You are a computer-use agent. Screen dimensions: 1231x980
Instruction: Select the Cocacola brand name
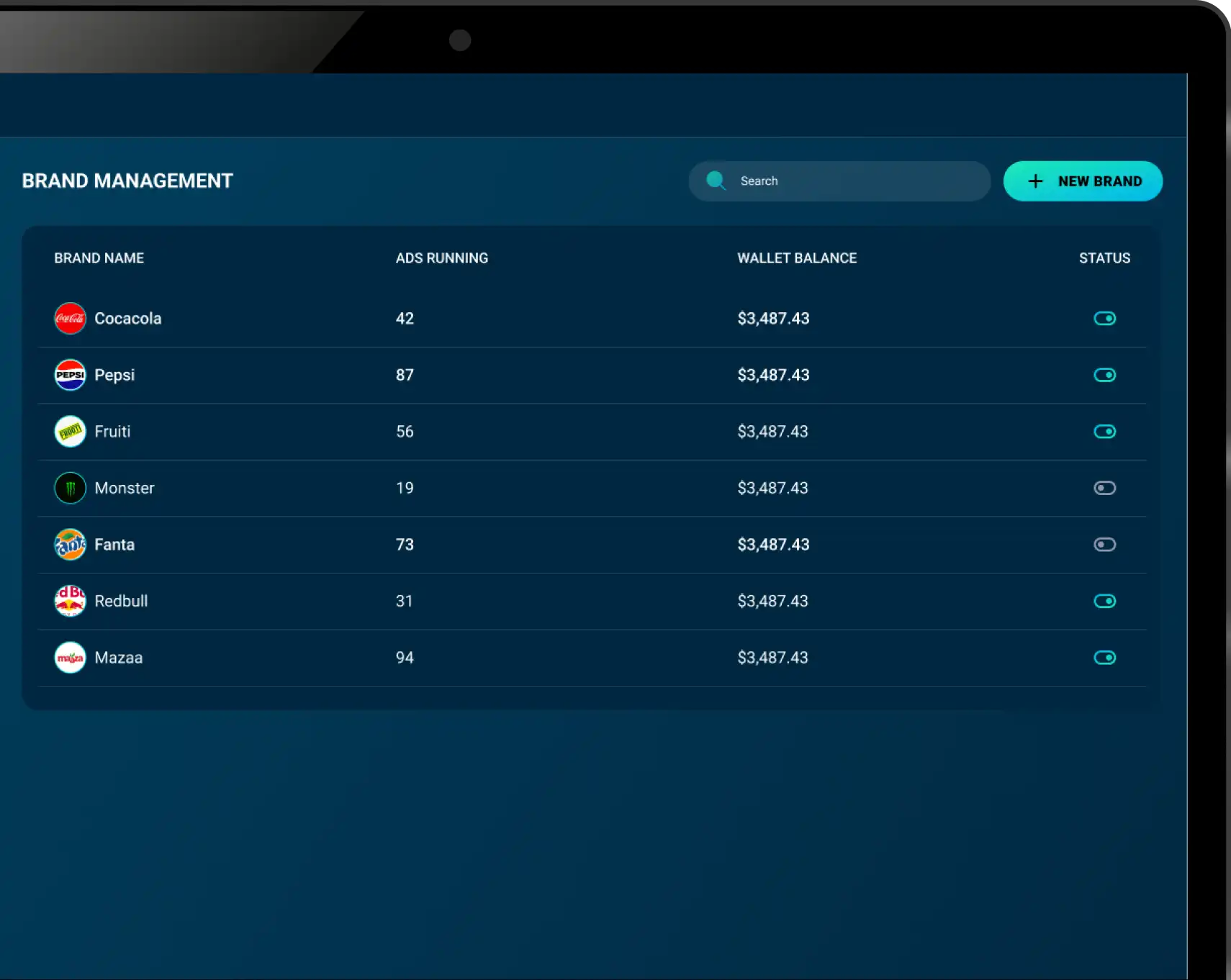(x=128, y=318)
